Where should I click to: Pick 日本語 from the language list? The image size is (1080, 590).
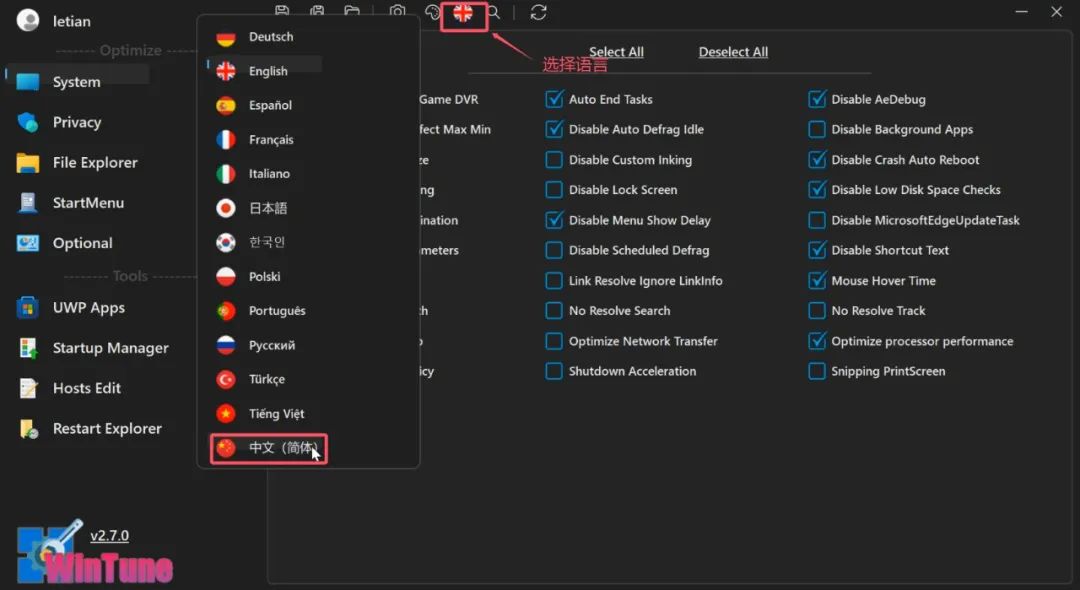[x=267, y=208]
